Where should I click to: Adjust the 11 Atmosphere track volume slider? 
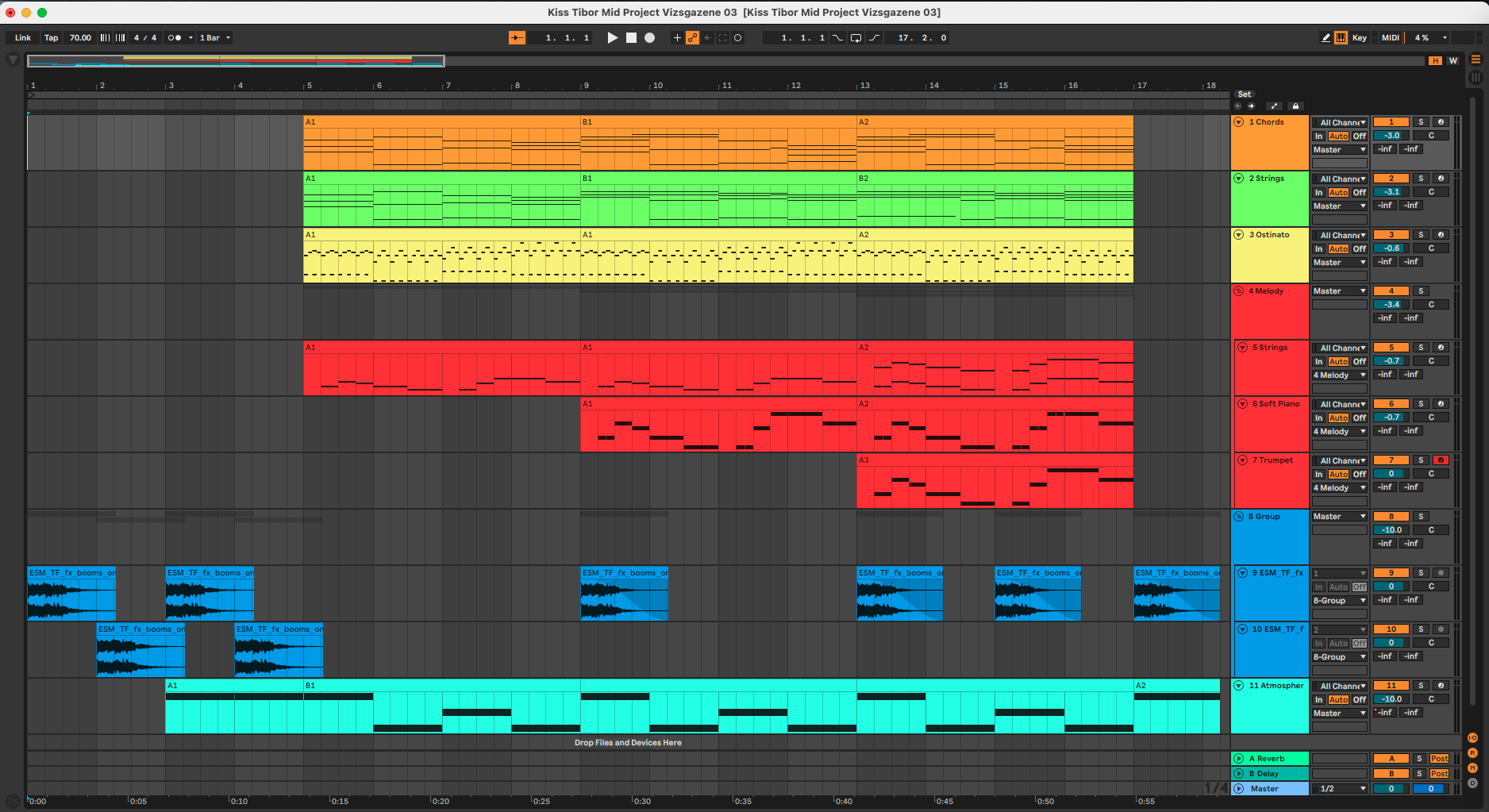pos(1391,699)
